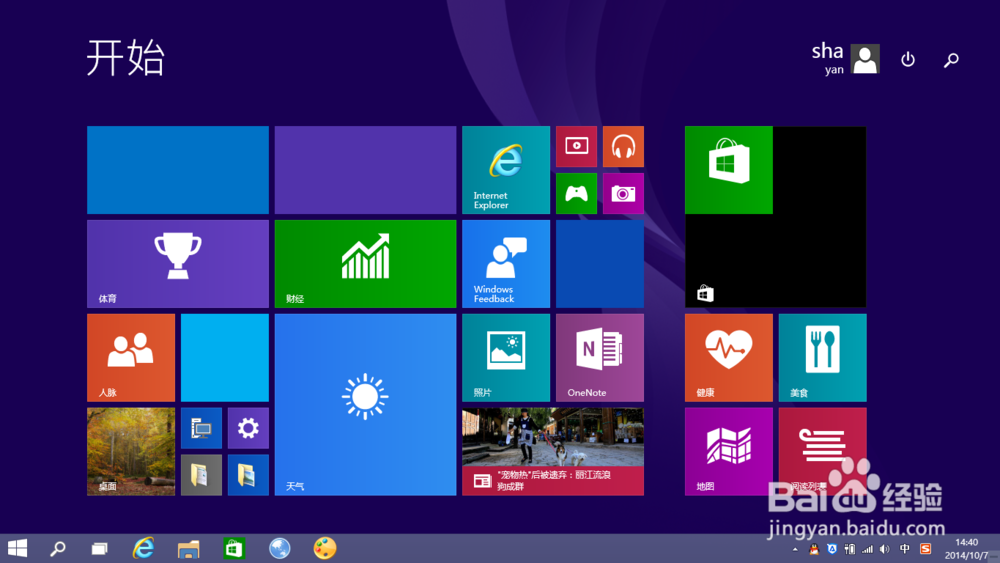Image resolution: width=1000 pixels, height=563 pixels.
Task: Open the Windows Feedback tile
Action: (506, 264)
